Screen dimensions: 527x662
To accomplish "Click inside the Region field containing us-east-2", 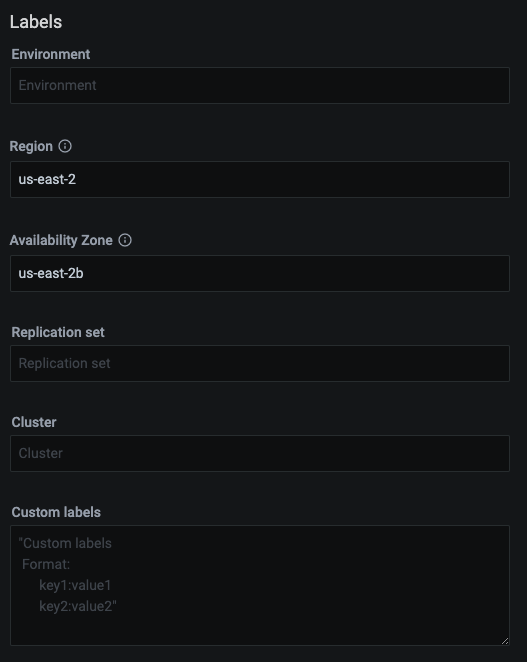I will pyautogui.click(x=260, y=179).
